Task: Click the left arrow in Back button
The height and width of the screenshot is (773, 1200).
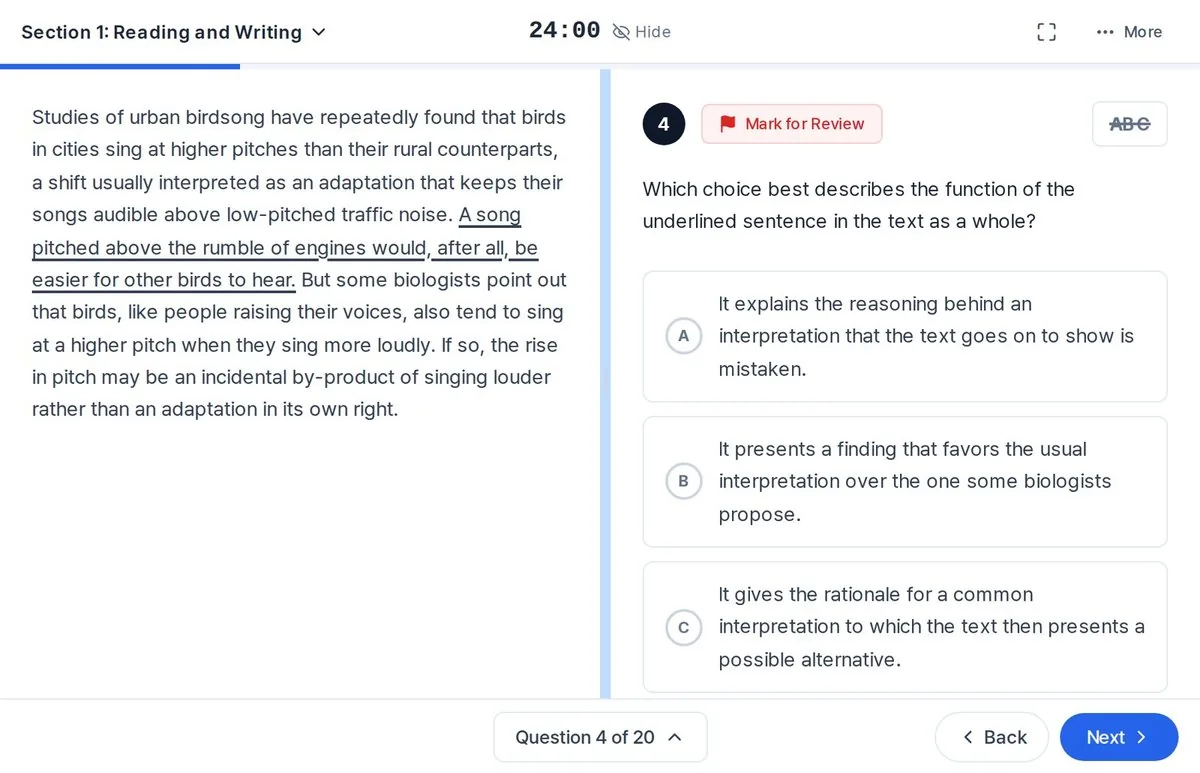Action: 967,737
